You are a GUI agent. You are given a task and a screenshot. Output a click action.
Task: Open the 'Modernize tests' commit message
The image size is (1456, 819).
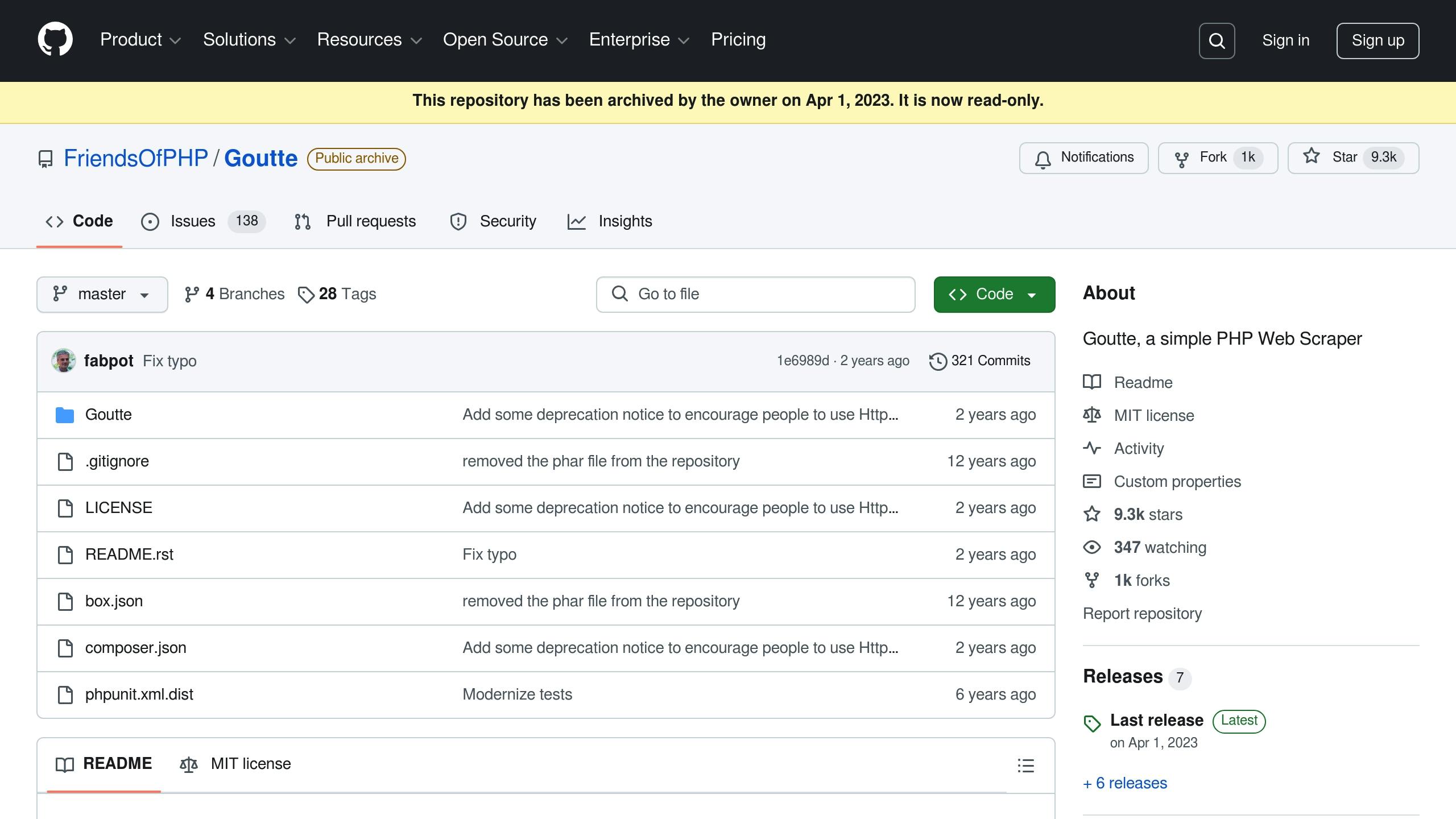pos(517,694)
